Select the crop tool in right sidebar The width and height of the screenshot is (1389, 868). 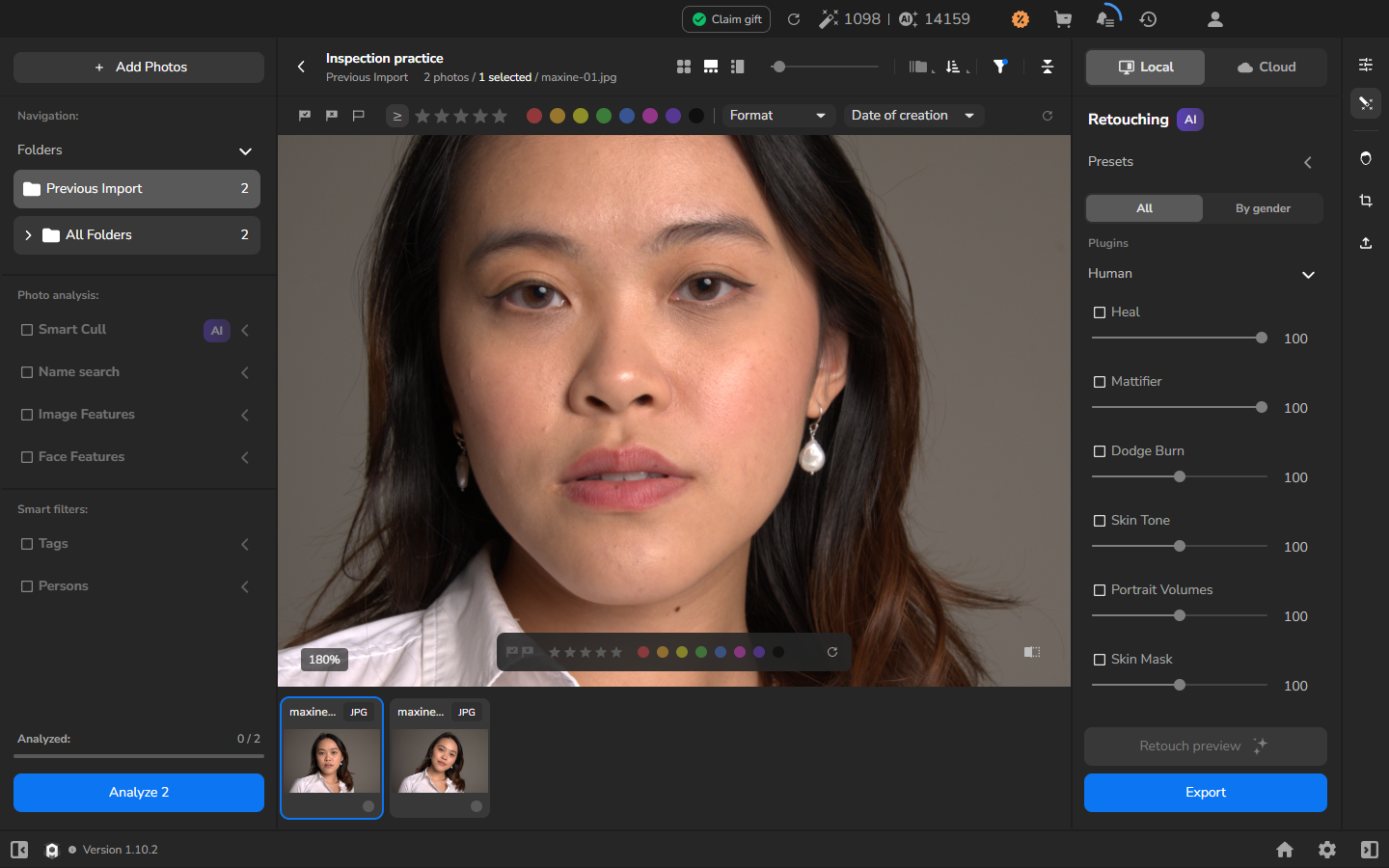pos(1366,201)
